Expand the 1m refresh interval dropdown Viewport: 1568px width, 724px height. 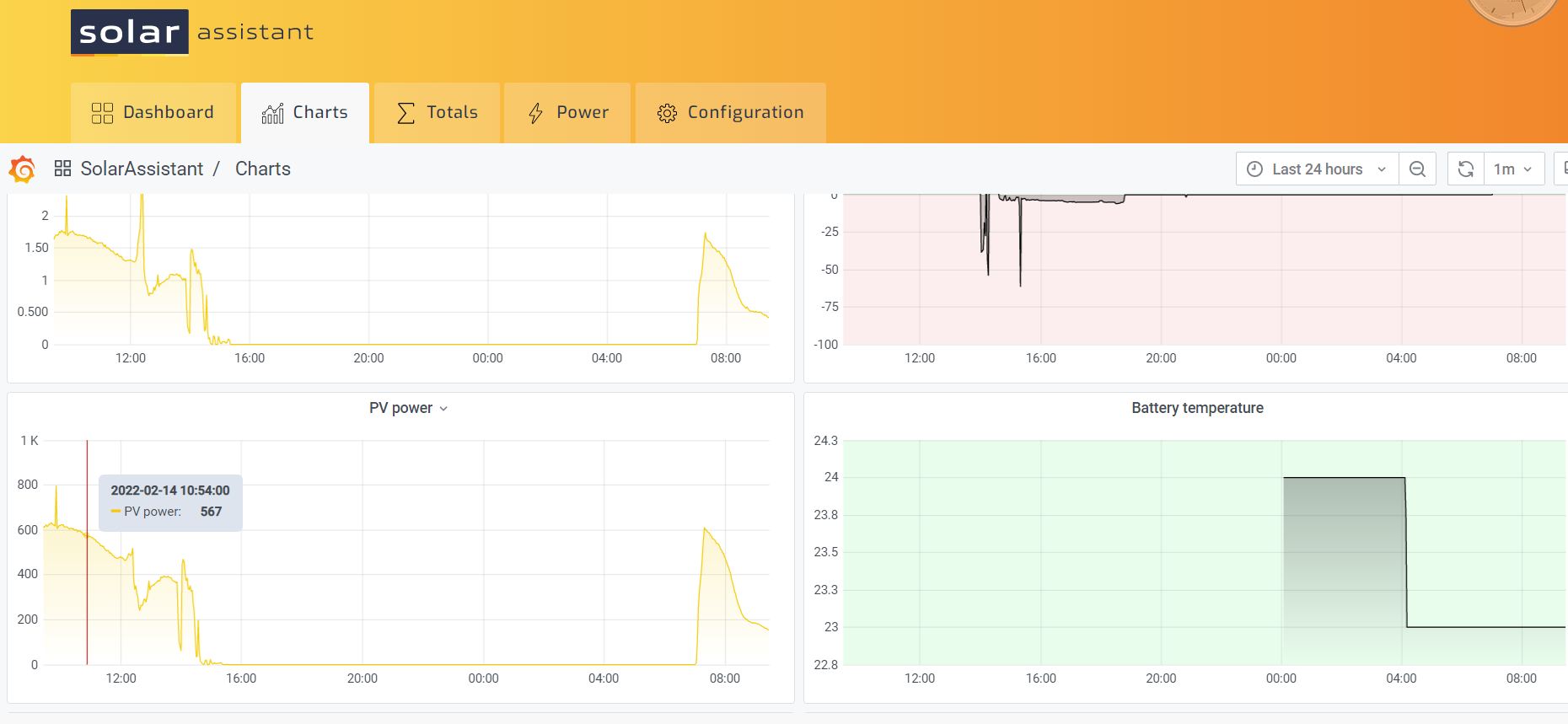pos(1513,169)
